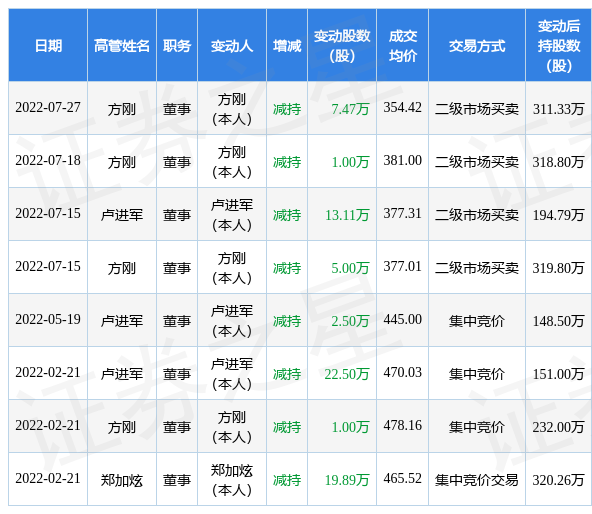Click the 320.26万 holdings cell
This screenshot has width=592, height=514.
pos(558,480)
